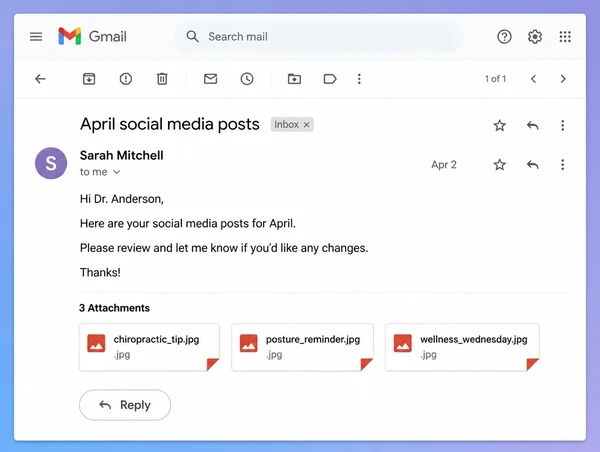Reply arrow beside the subject line
This screenshot has height=452, width=600.
532,125
